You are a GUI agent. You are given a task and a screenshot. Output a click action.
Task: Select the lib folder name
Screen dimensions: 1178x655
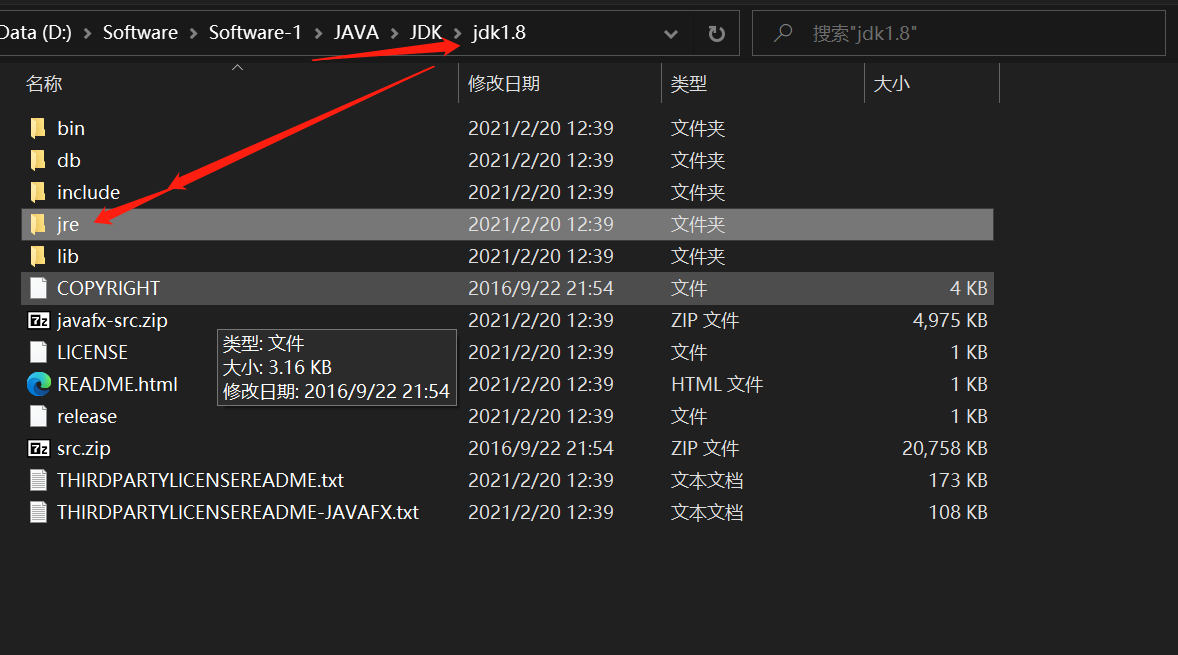(68, 257)
